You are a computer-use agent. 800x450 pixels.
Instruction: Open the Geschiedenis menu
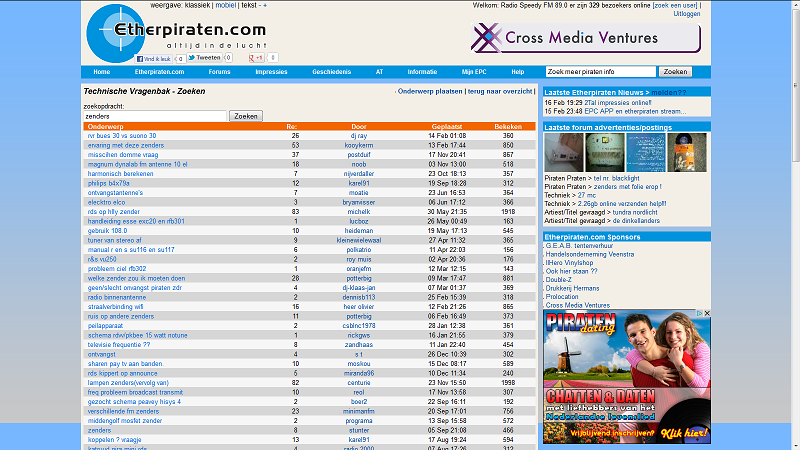pyautogui.click(x=332, y=72)
